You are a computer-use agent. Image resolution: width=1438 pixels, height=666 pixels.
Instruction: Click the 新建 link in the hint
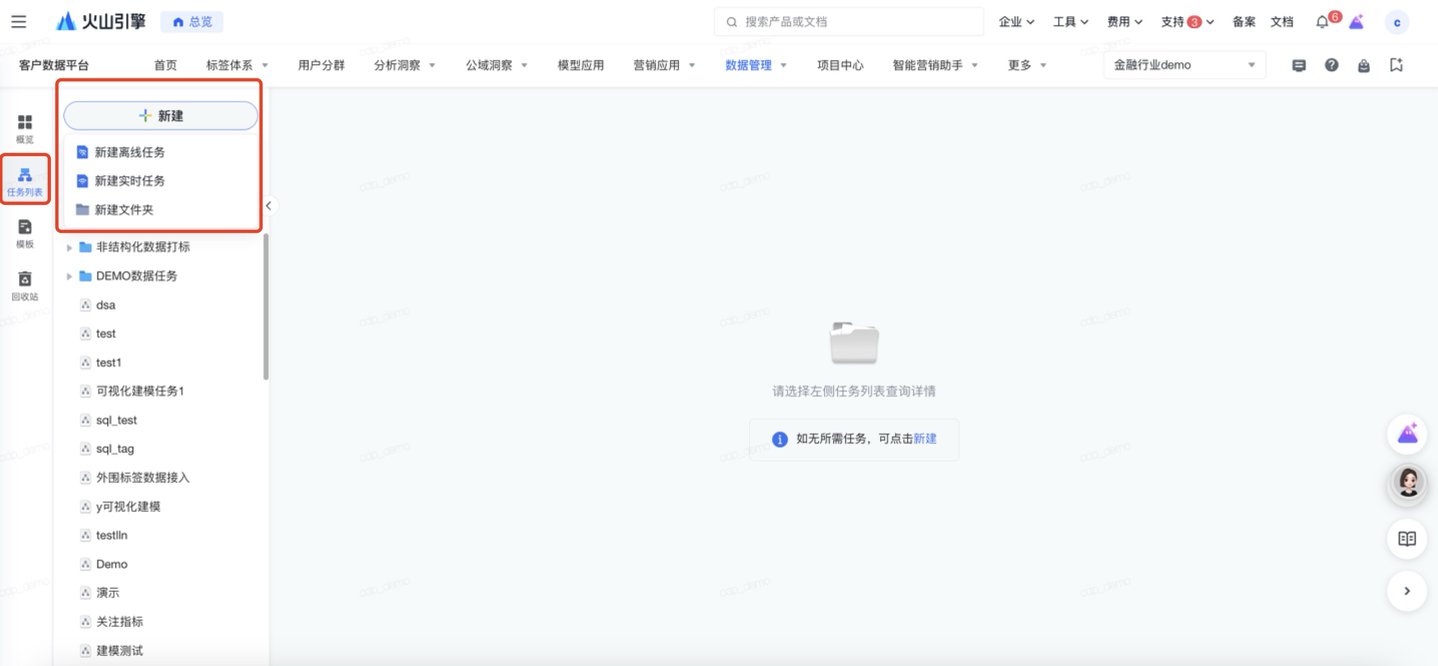coord(925,439)
